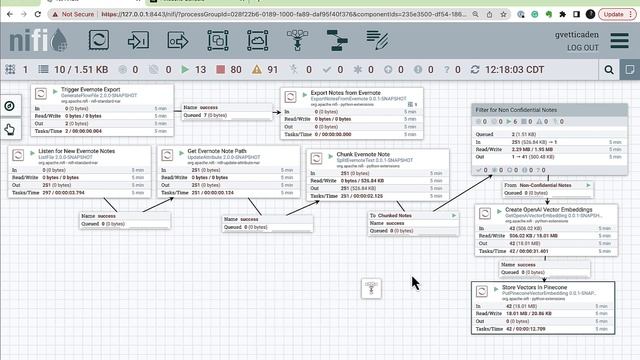This screenshot has height=360, width=640.
Task: Select Chunk Evernote Note processor
Action: [x=378, y=175]
